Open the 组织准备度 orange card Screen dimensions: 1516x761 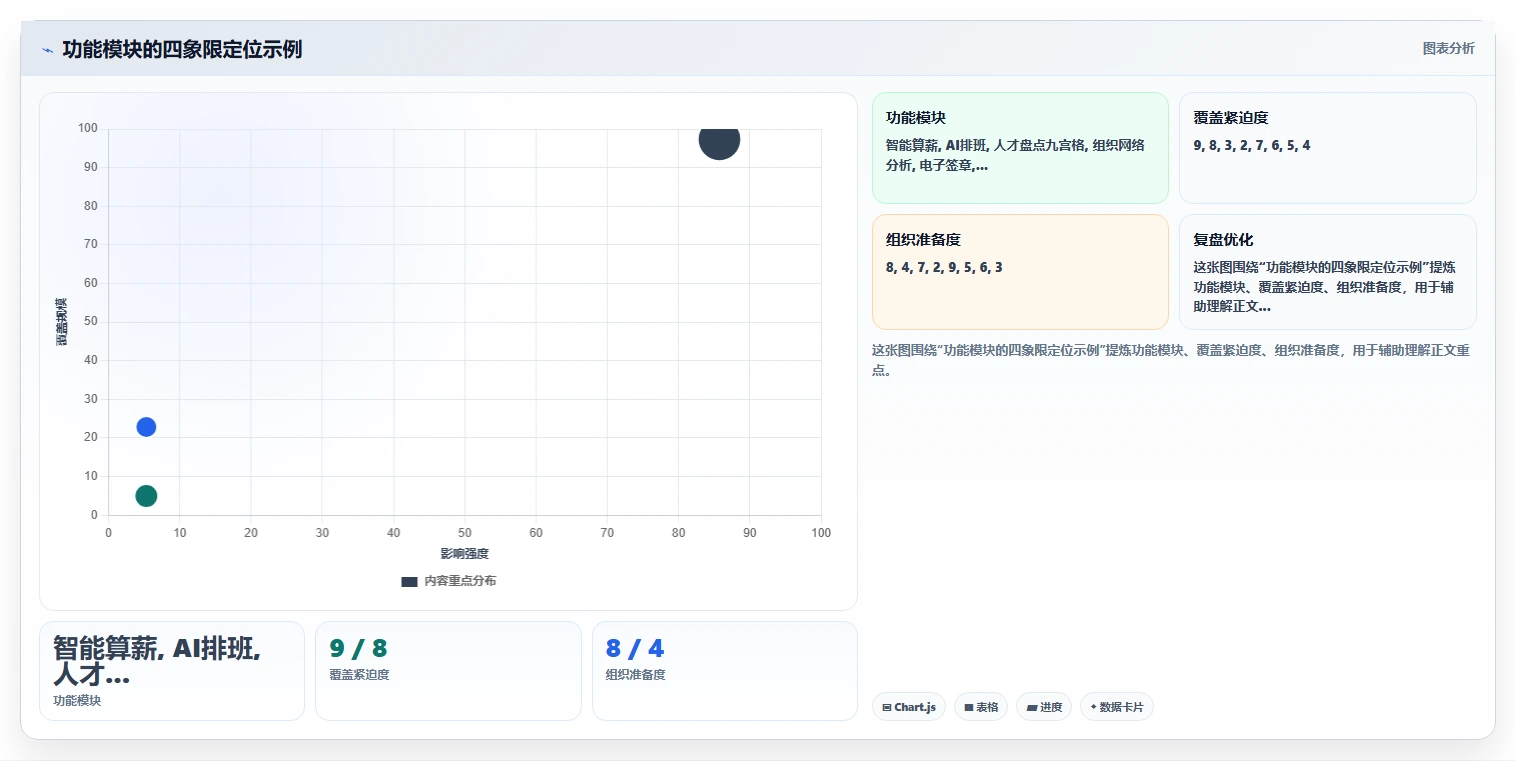click(1020, 272)
